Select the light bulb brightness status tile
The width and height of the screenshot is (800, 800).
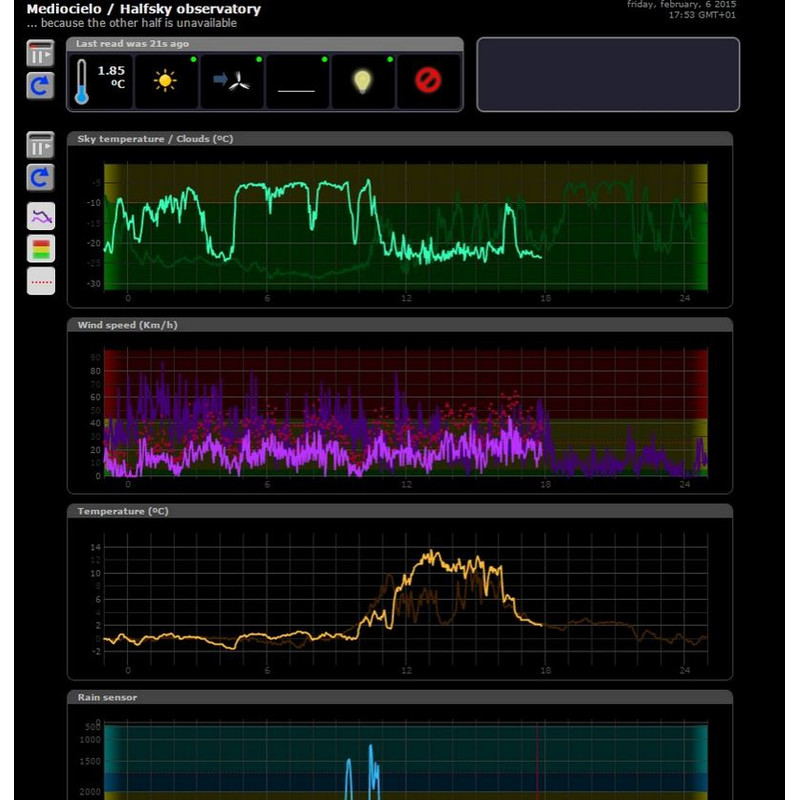coord(363,81)
